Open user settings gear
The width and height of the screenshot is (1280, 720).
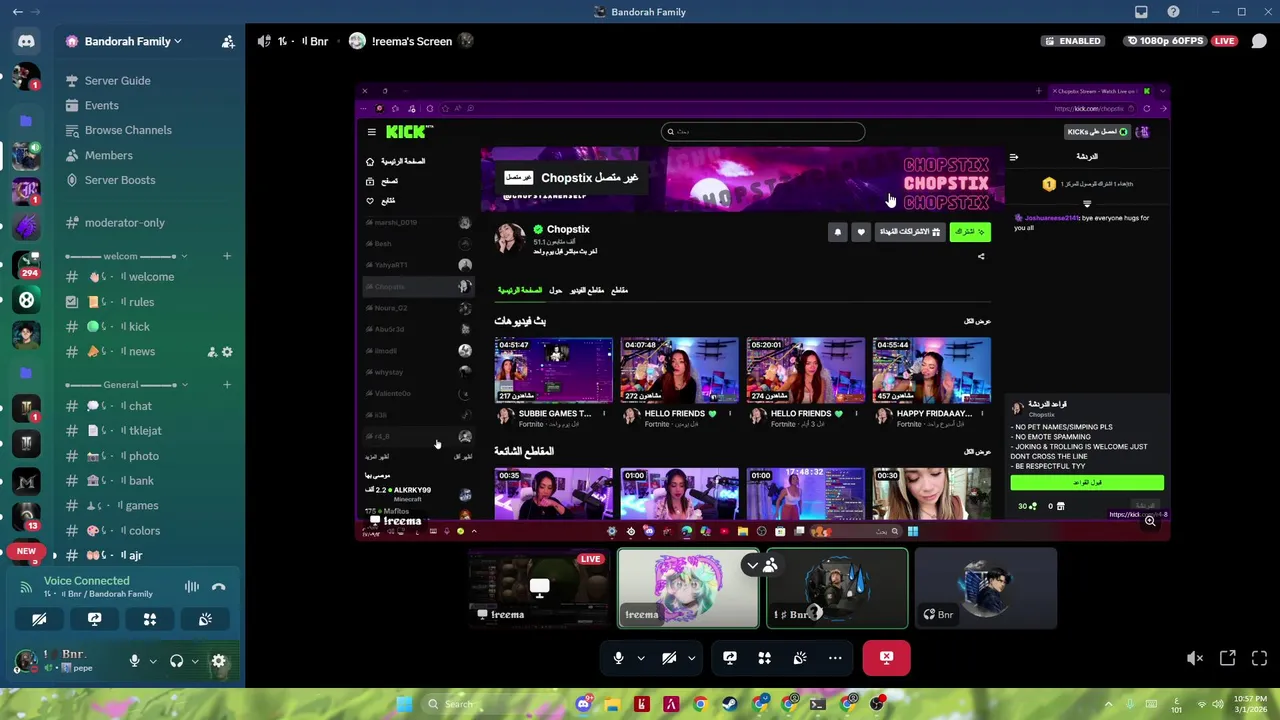219,661
